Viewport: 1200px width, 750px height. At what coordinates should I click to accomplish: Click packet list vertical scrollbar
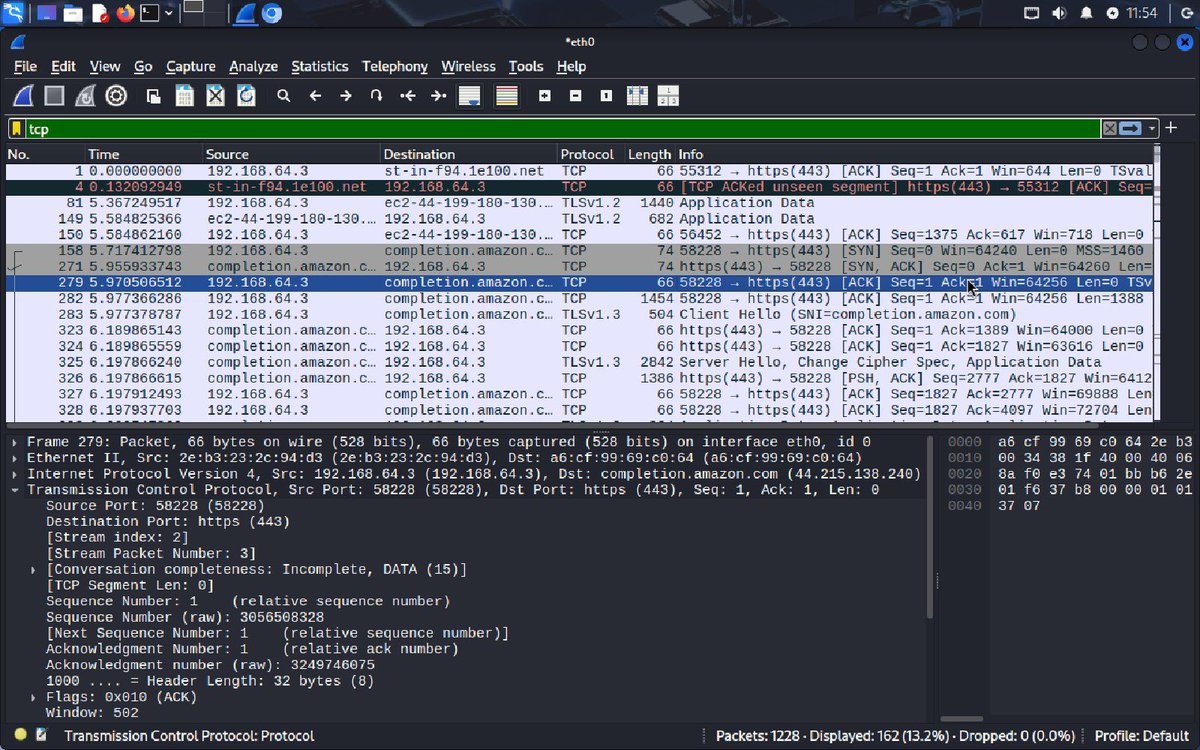[1158, 285]
